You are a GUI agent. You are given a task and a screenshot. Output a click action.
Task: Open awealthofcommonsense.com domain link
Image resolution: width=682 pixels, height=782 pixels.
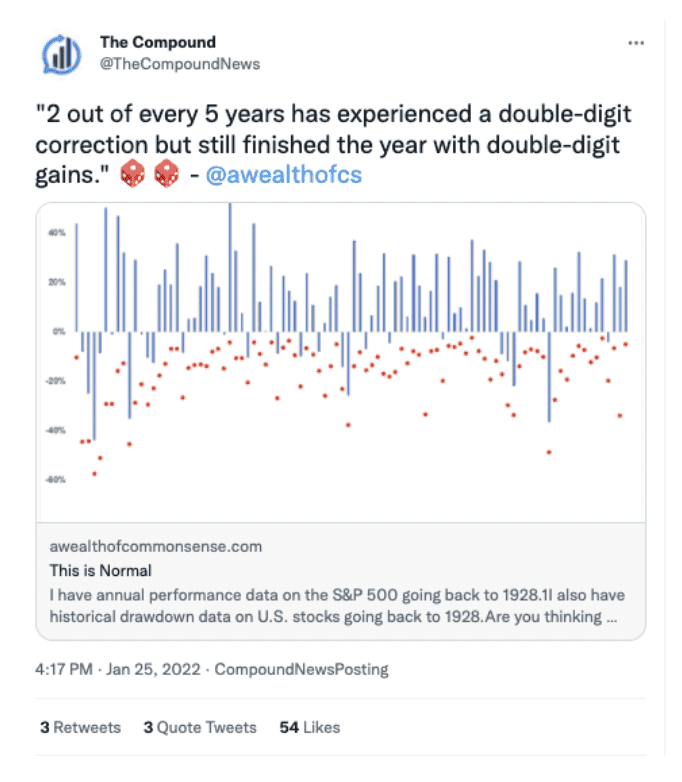tap(156, 547)
